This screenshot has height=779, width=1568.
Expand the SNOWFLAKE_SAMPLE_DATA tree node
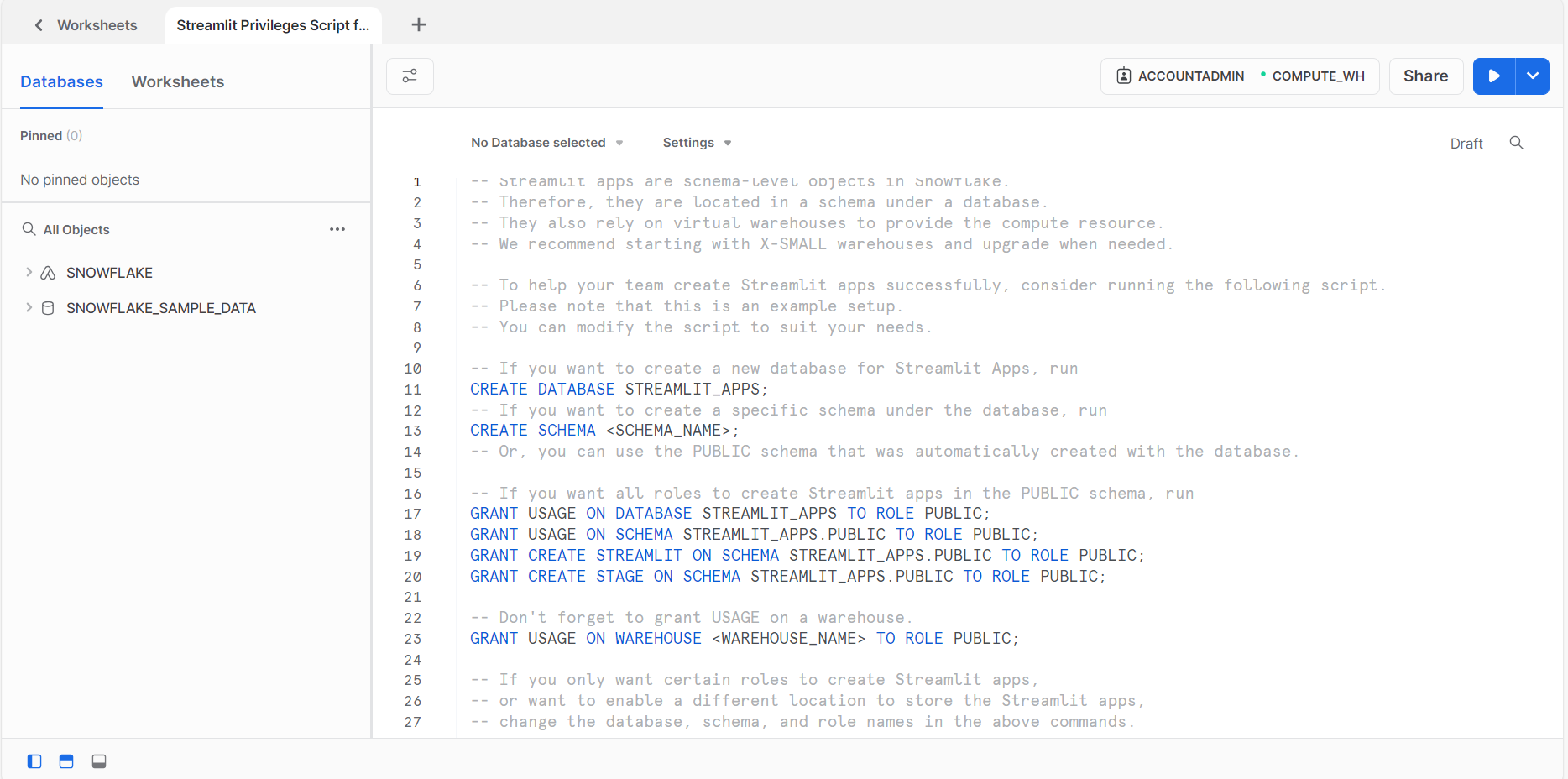click(29, 308)
